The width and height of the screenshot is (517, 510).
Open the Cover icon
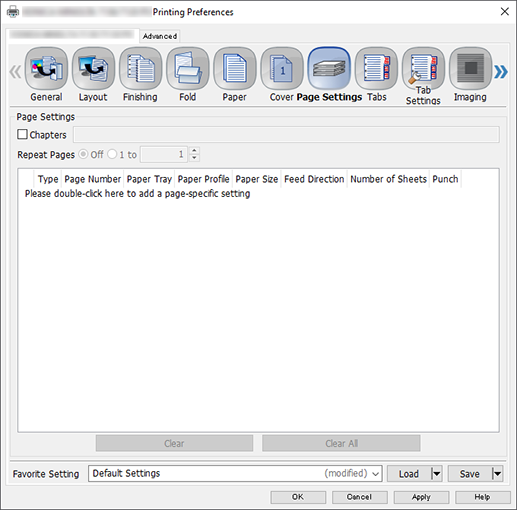pyautogui.click(x=282, y=69)
